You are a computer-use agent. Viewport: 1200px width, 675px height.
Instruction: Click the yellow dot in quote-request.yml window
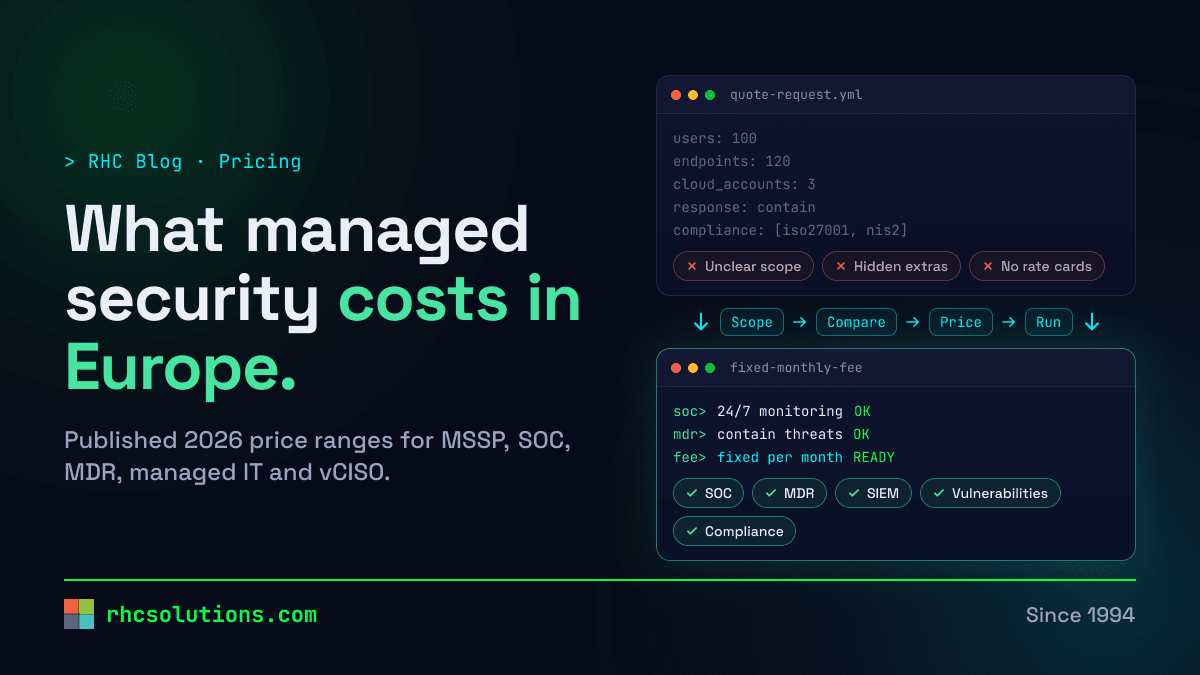(x=693, y=95)
